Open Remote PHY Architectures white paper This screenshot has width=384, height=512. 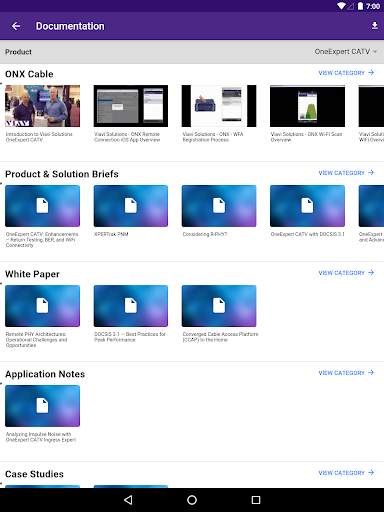coord(42,306)
